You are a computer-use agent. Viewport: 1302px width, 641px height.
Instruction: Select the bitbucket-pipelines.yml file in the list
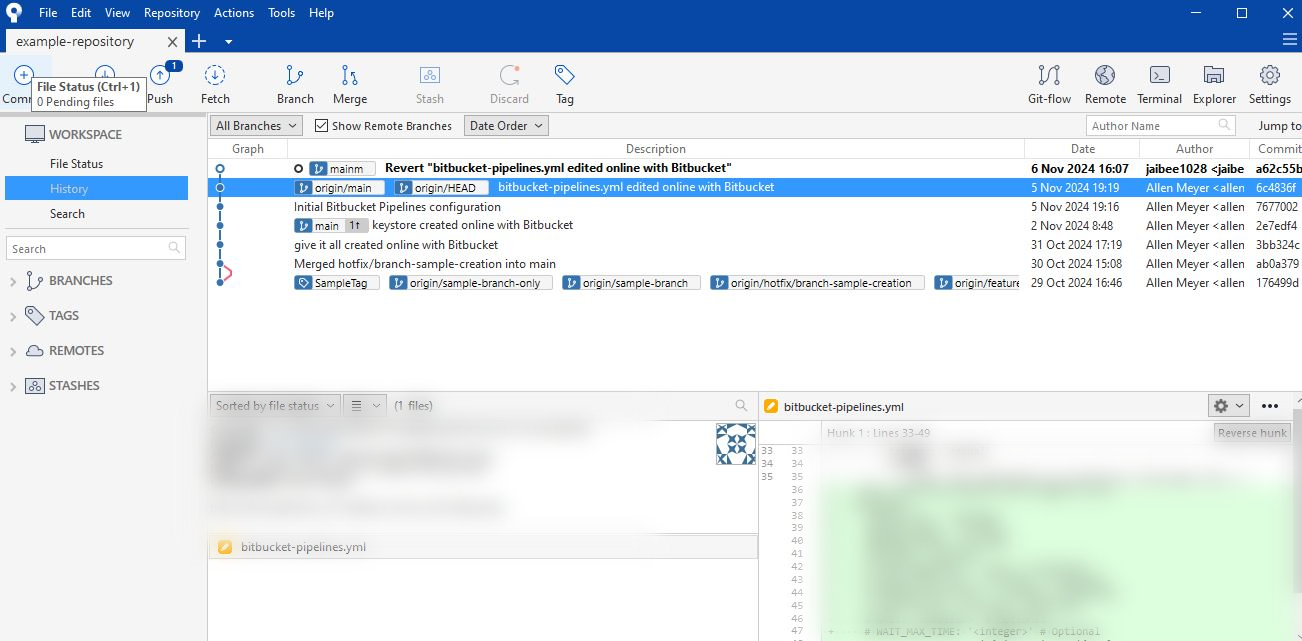(303, 547)
